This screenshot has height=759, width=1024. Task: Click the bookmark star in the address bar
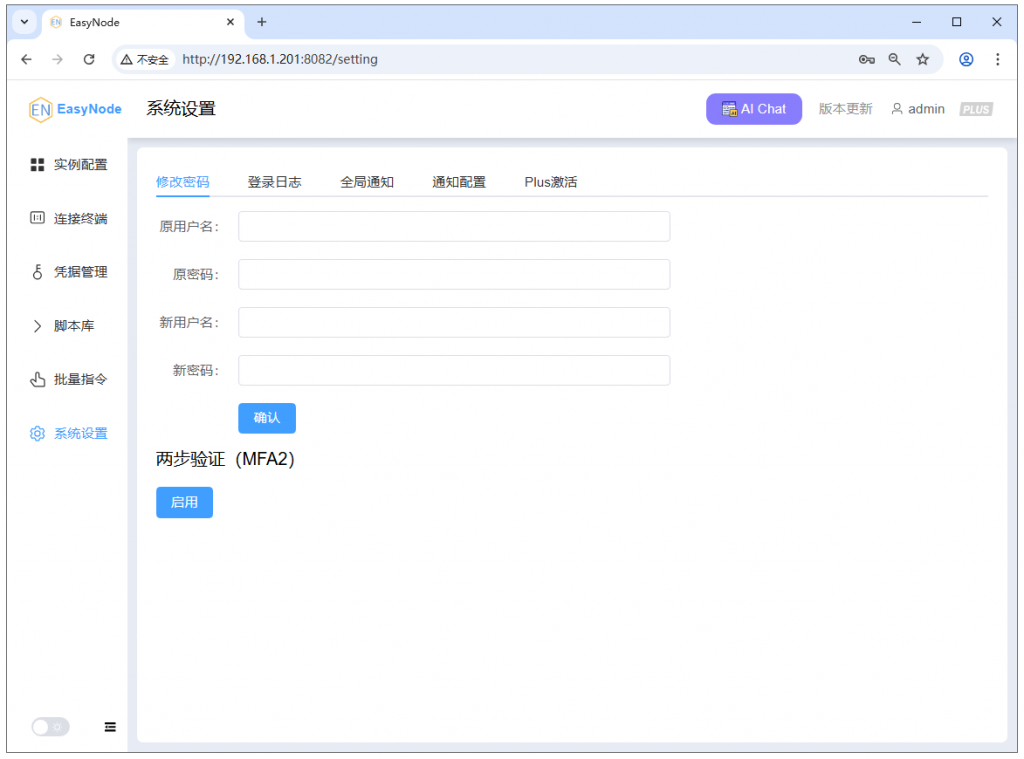click(922, 59)
